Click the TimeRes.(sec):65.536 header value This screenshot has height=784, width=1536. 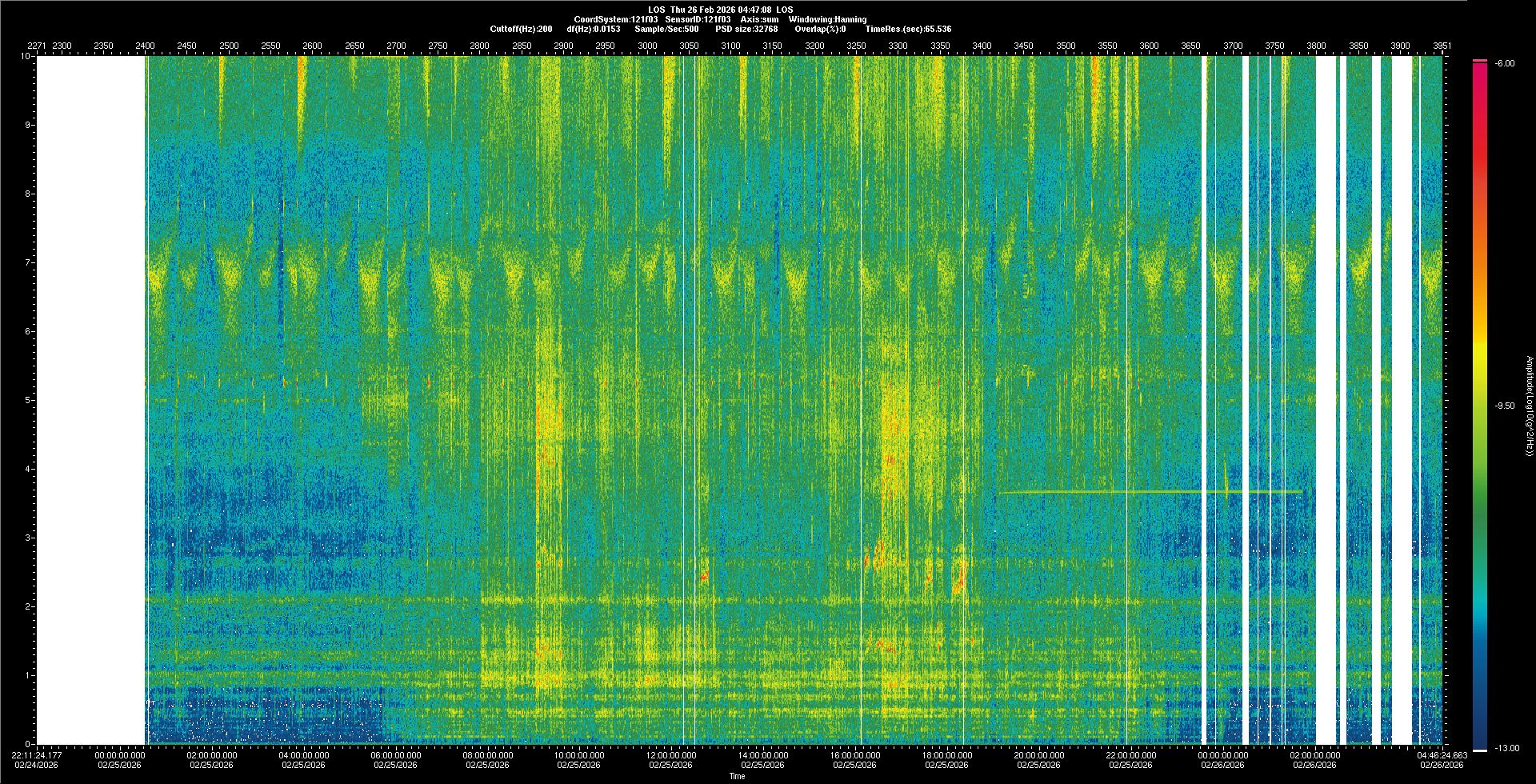coord(908,29)
